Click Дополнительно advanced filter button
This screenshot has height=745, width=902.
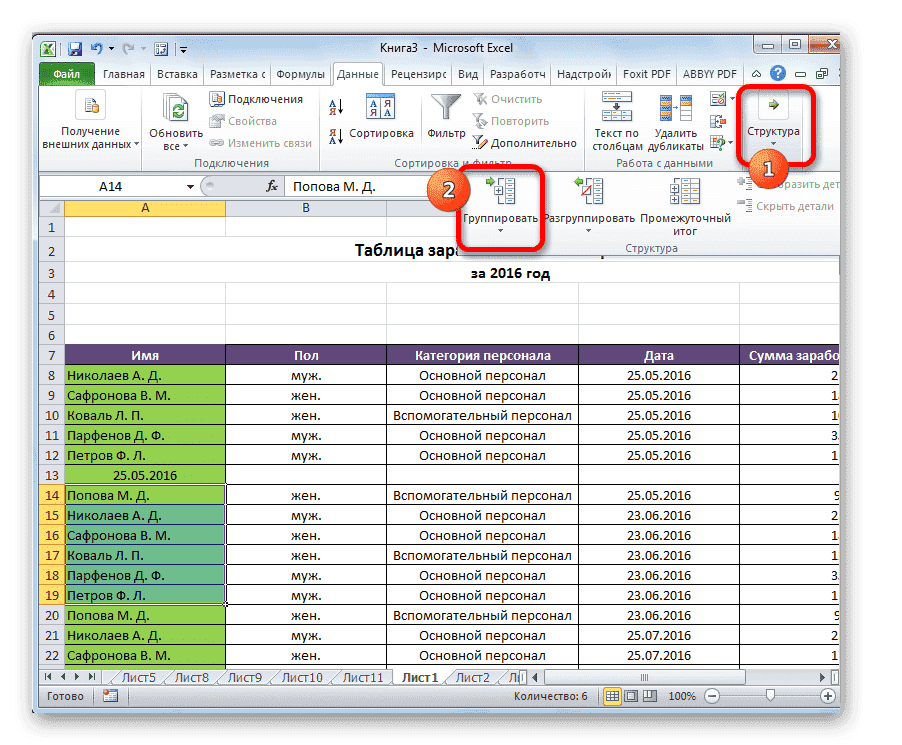pyautogui.click(x=525, y=143)
